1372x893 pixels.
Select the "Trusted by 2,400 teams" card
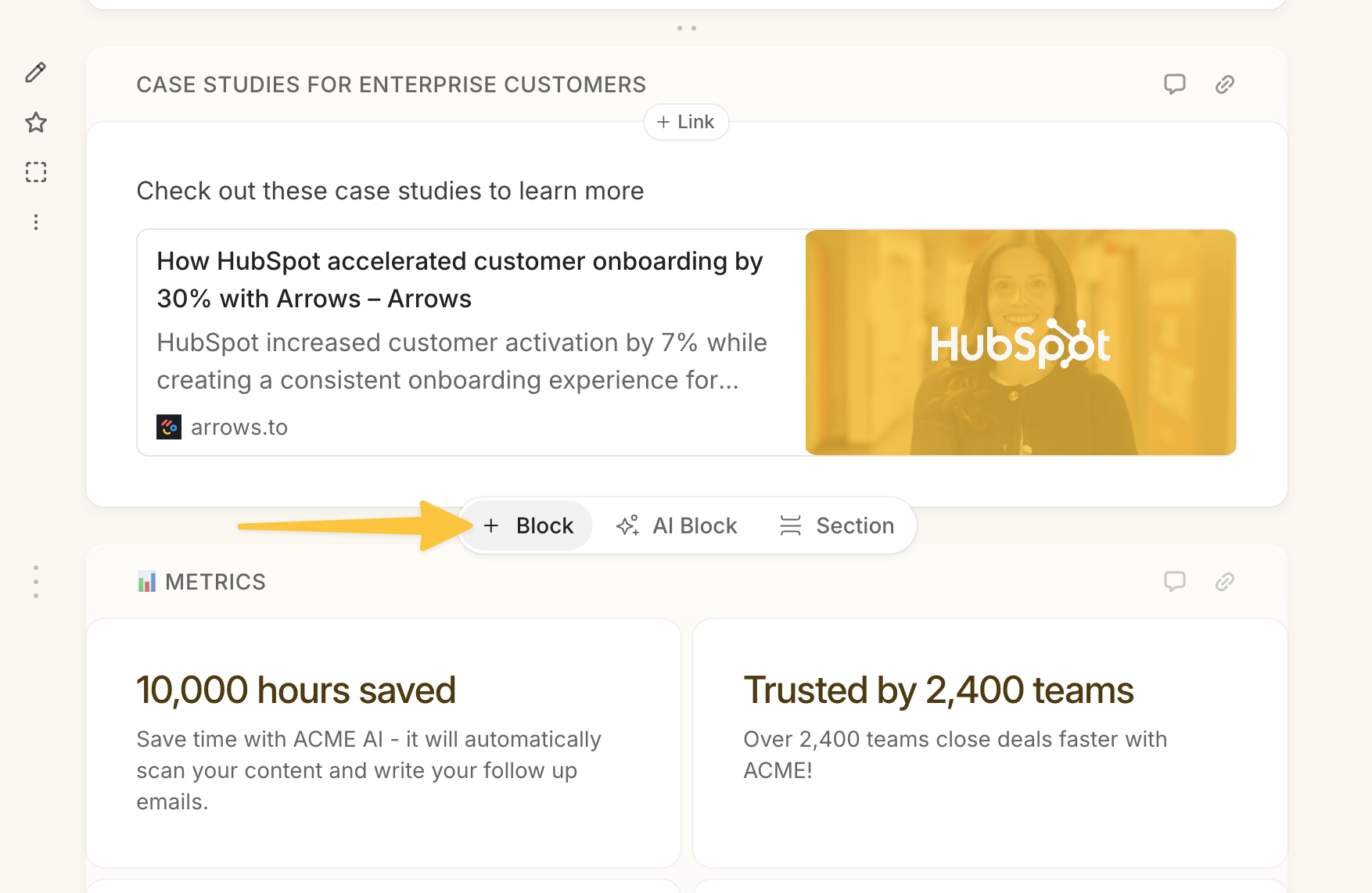click(x=989, y=743)
